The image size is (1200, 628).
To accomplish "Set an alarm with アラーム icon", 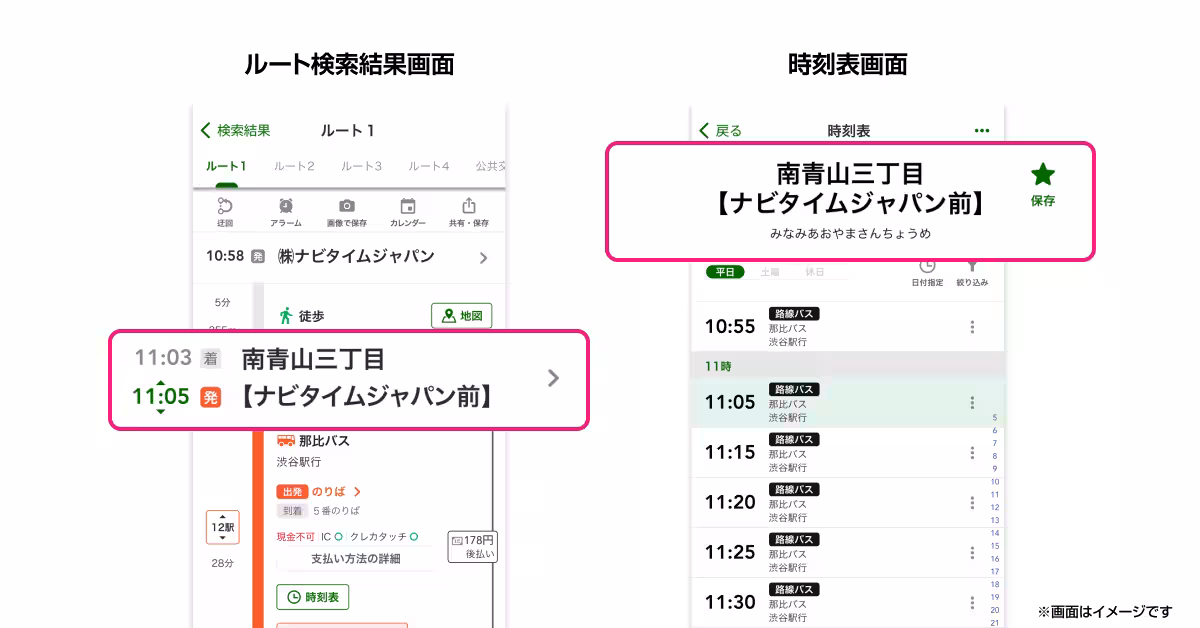I will click(x=286, y=212).
